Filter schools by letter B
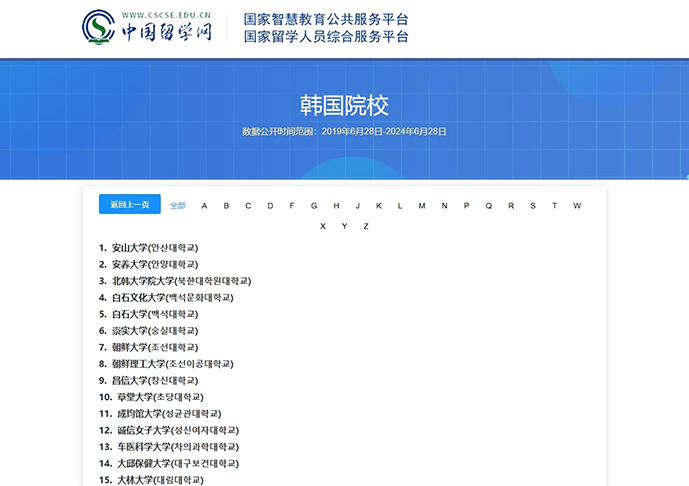This screenshot has width=689, height=486. click(x=226, y=206)
